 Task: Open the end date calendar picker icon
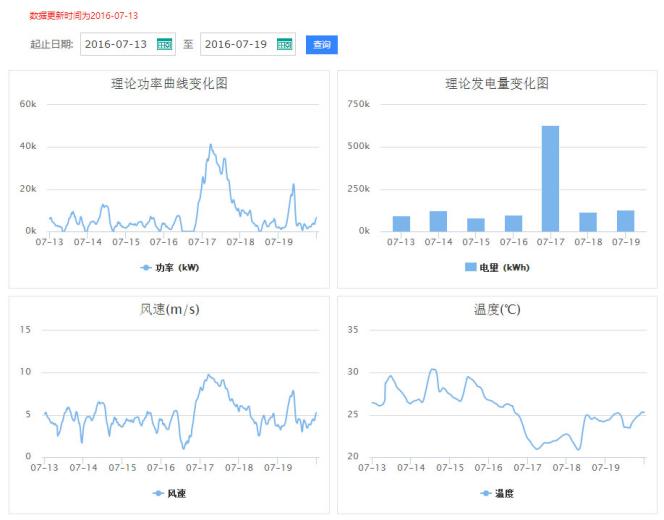click(x=284, y=45)
